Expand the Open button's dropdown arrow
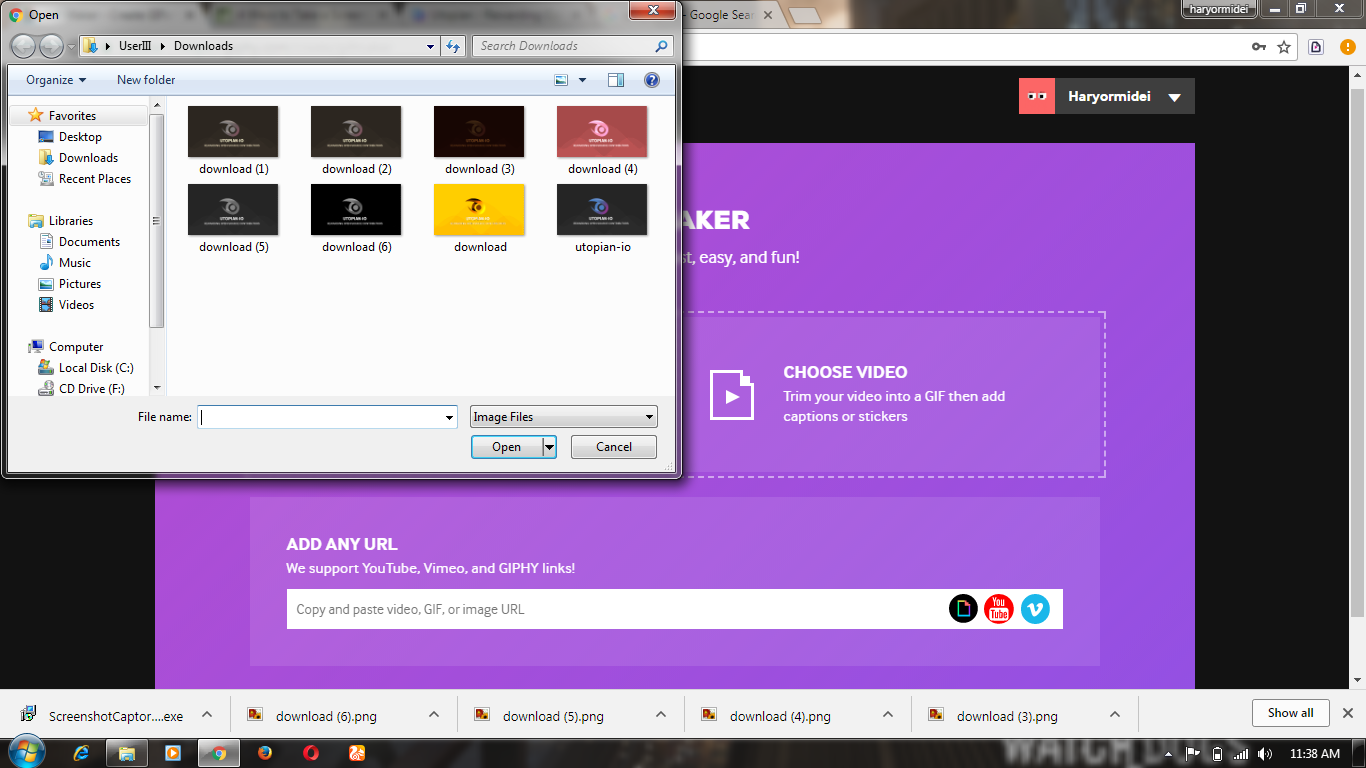1366x768 pixels. pos(548,447)
